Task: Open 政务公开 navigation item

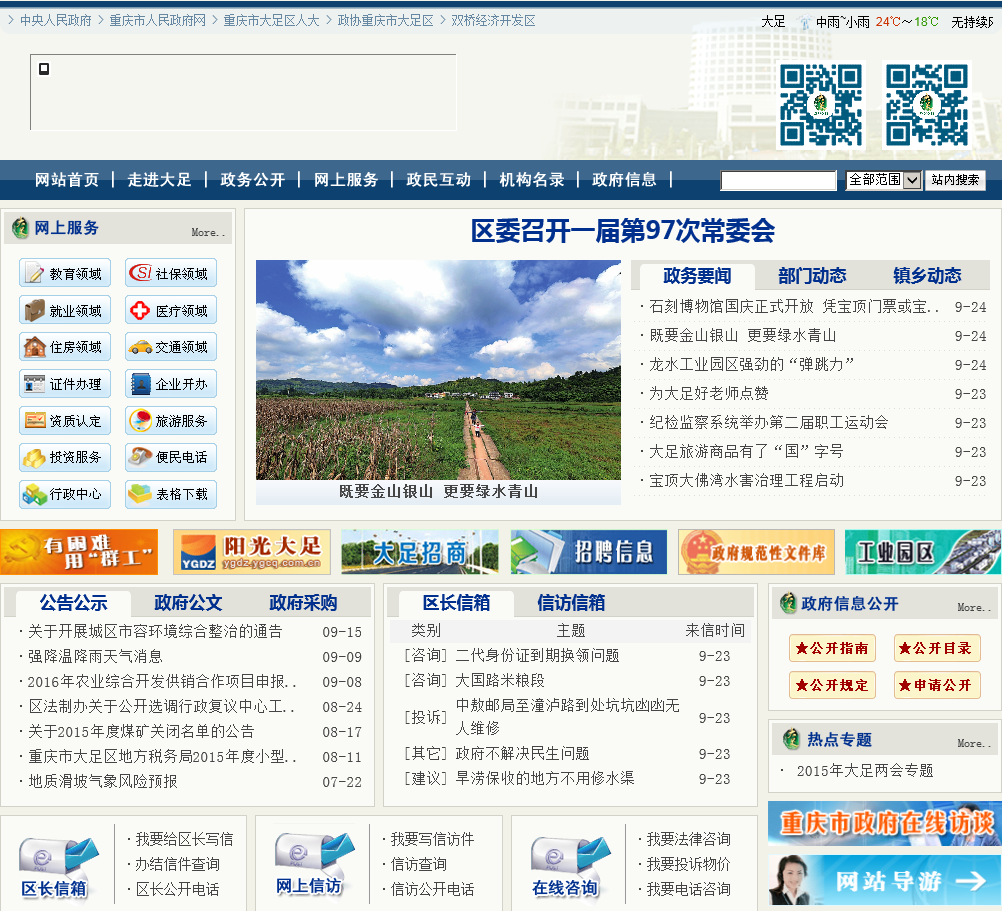Action: click(x=252, y=180)
